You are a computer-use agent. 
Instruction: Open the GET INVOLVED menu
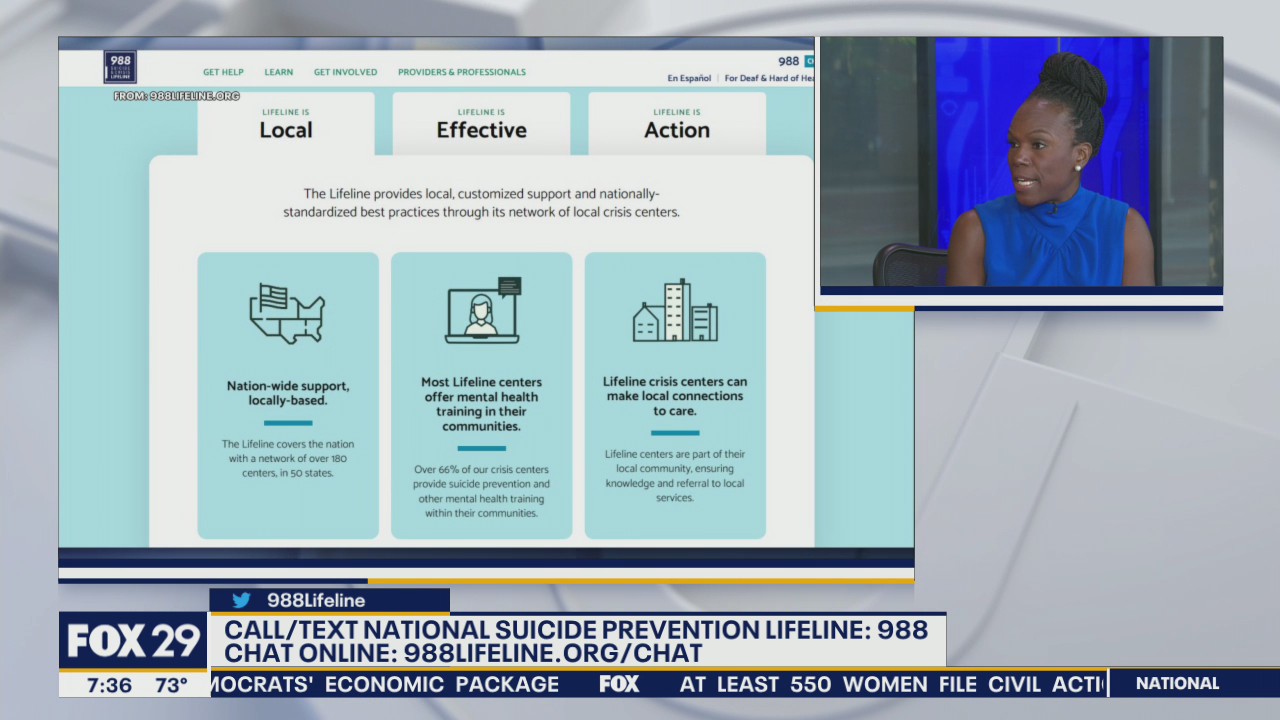(x=346, y=72)
